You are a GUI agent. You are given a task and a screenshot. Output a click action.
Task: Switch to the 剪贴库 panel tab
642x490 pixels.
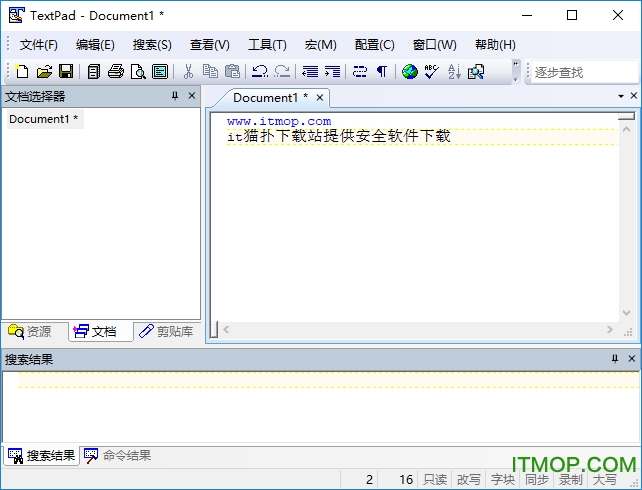(x=166, y=332)
